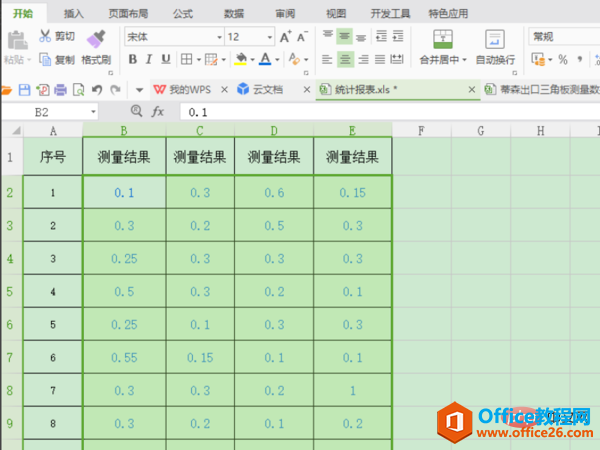The height and width of the screenshot is (450, 600).
Task: Open the font size dropdown showing 12
Action: point(248,36)
